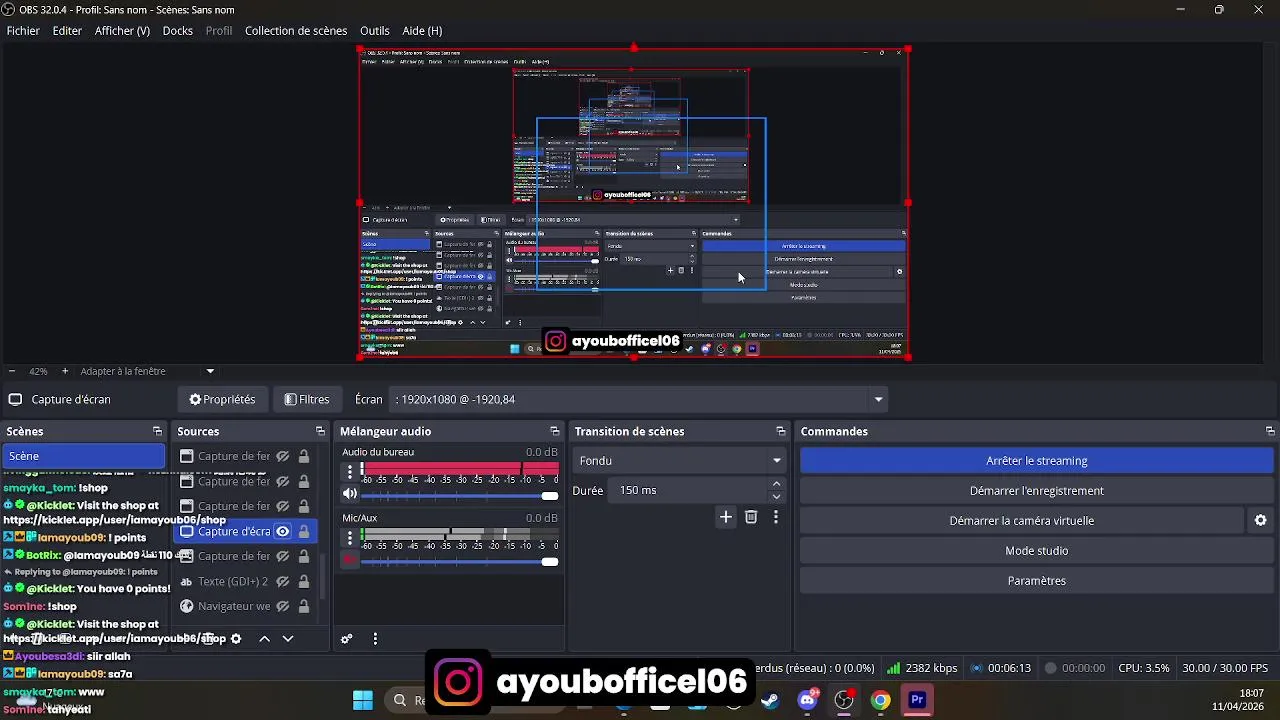
Task: Open transition properties three-dot icon
Action: pyautogui.click(x=775, y=517)
